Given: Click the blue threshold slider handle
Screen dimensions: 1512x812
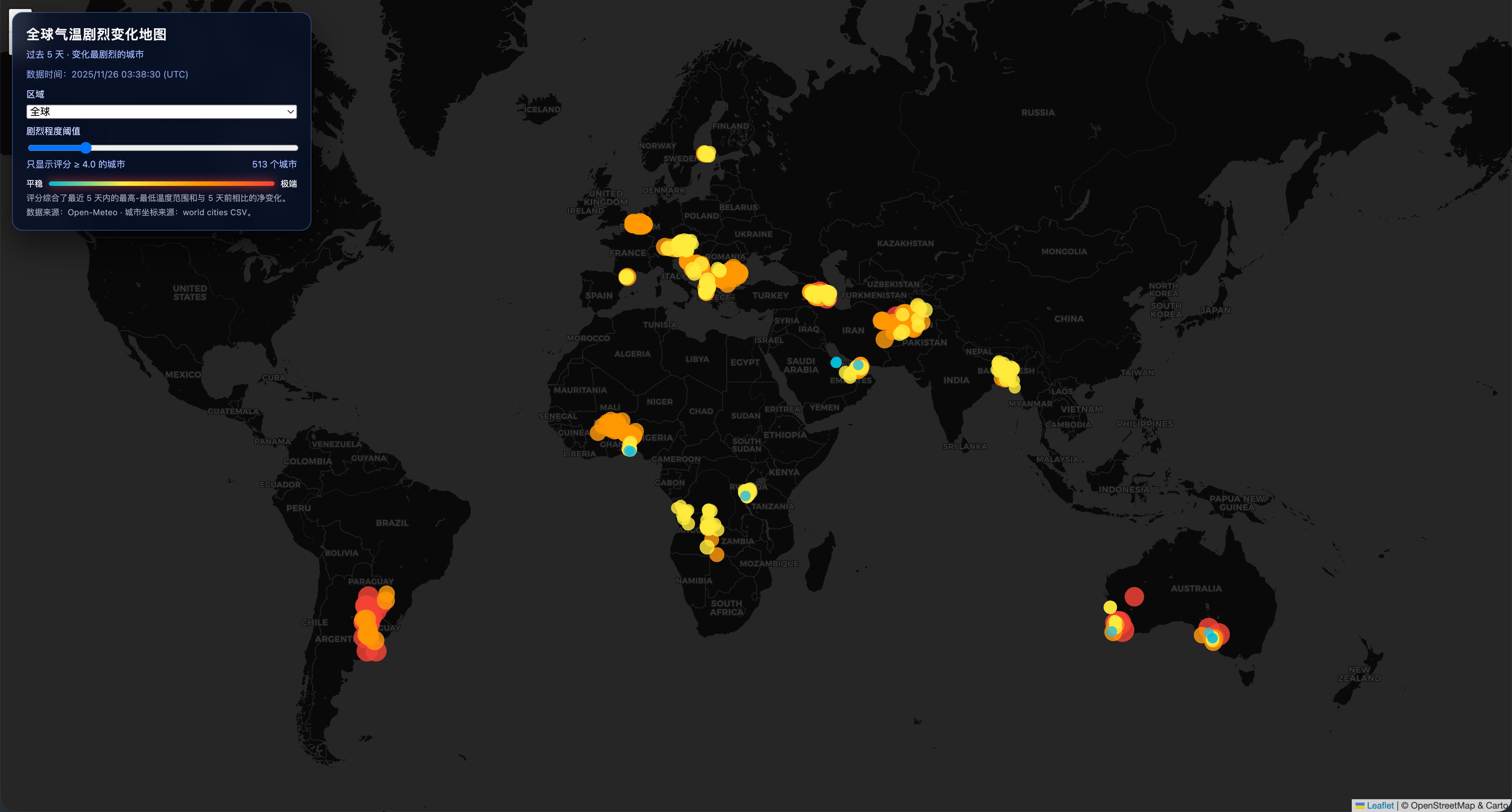Looking at the screenshot, I should (86, 147).
